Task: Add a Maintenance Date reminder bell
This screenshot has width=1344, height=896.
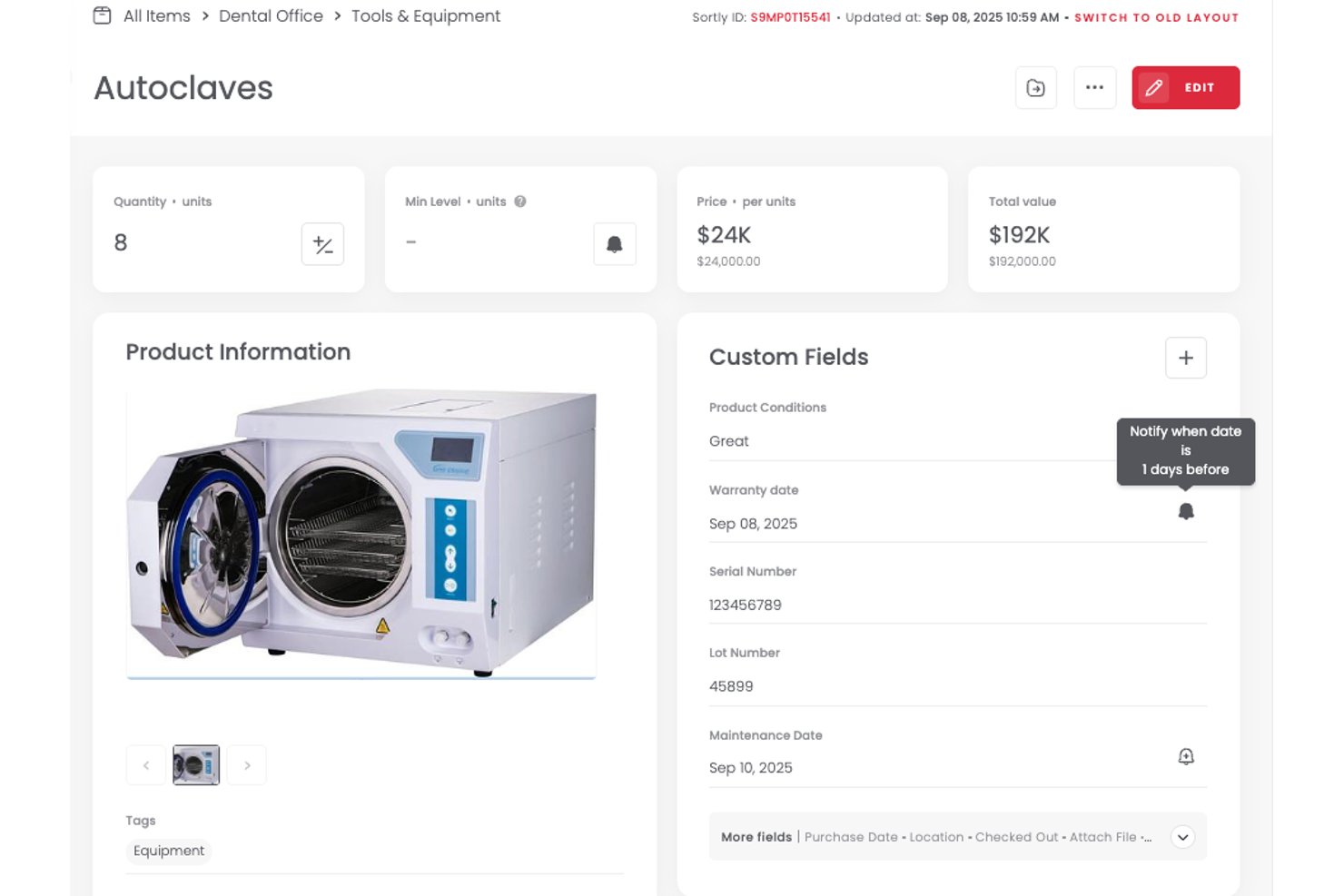Action: [1186, 756]
